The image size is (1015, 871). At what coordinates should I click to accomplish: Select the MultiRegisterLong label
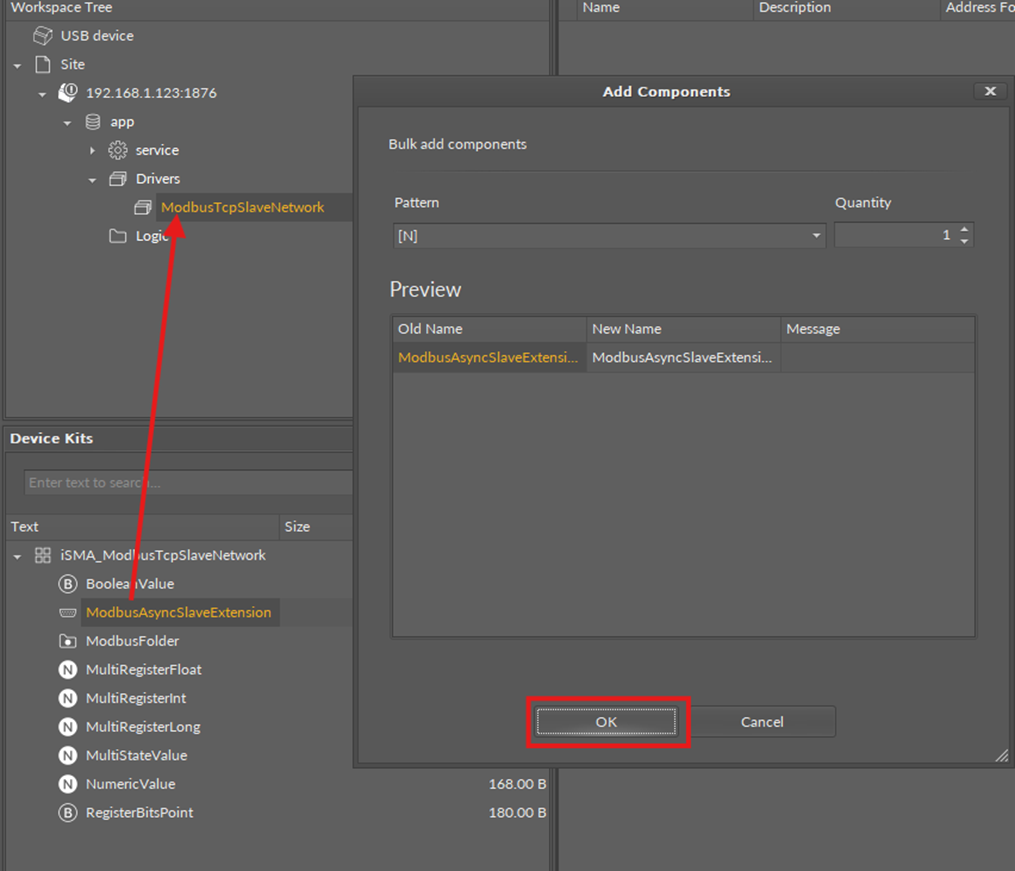coord(143,727)
